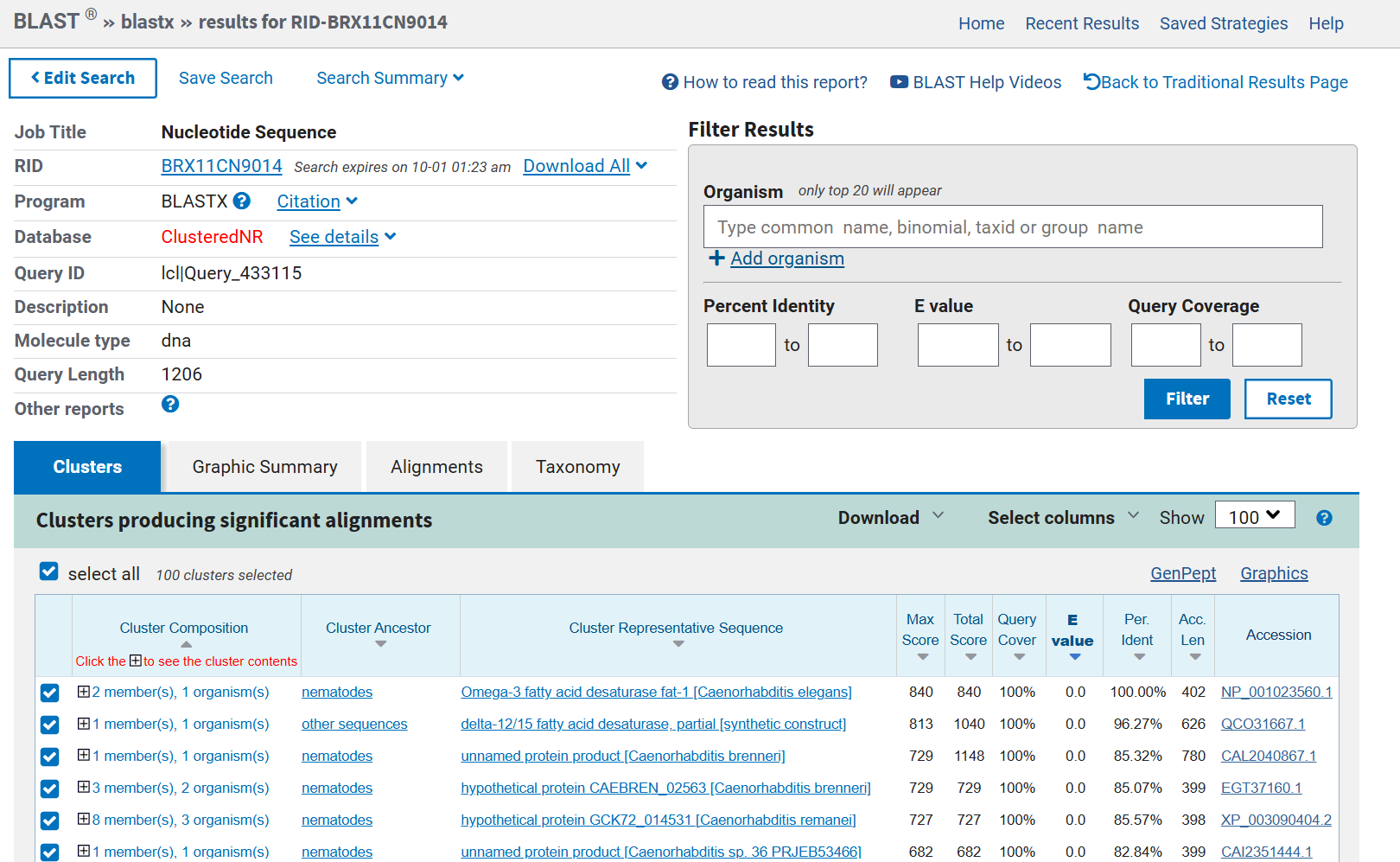Expand the 3 member(s), 2 organism(s) cluster
This screenshot has width=1400, height=862.
click(x=83, y=787)
